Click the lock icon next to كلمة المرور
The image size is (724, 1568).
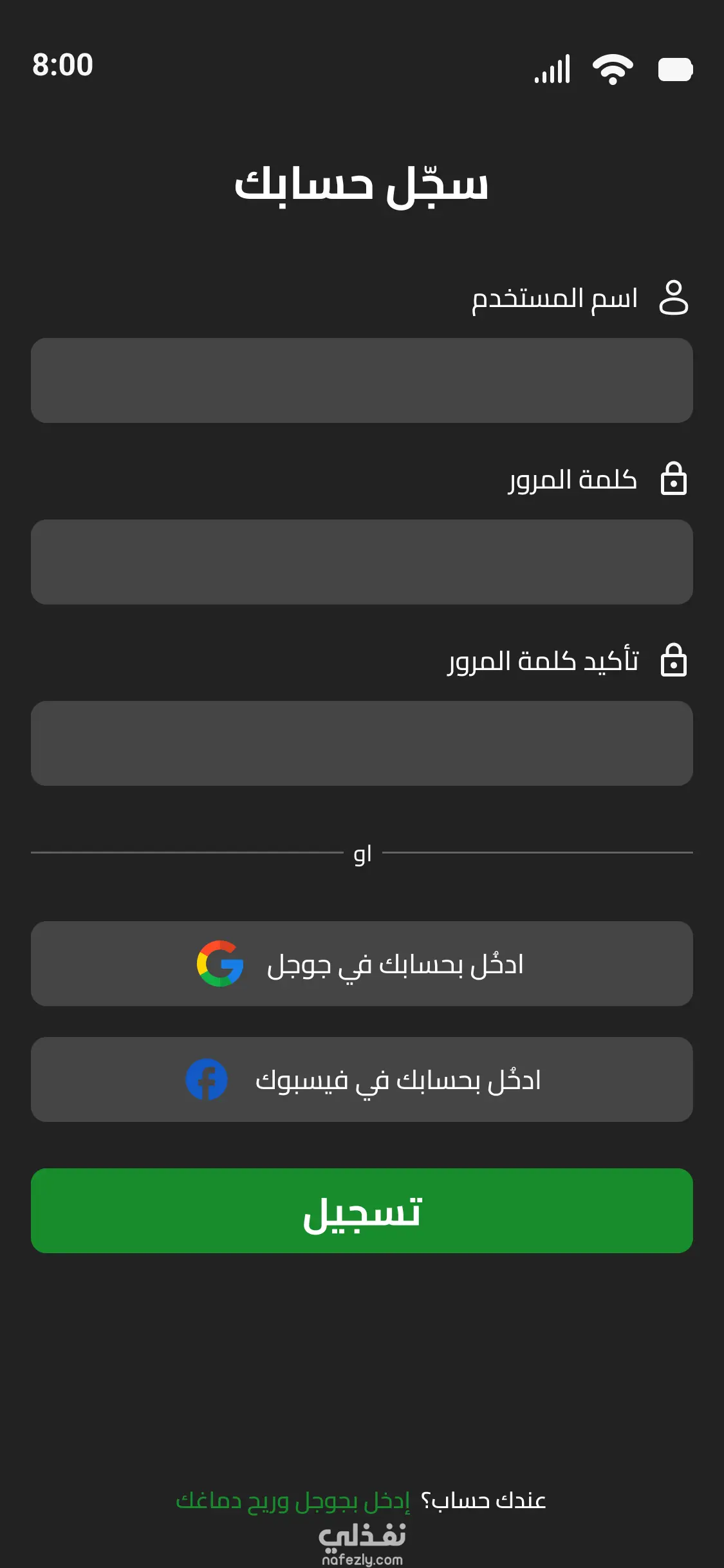[673, 479]
